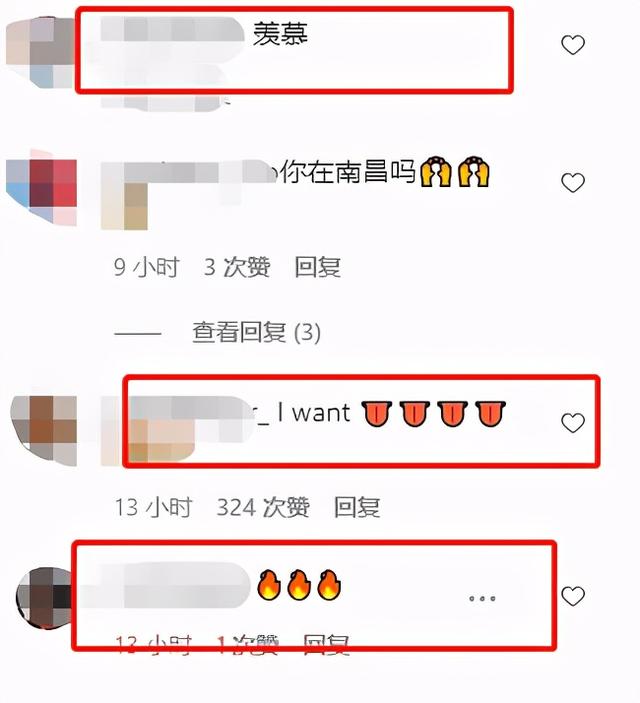This screenshot has width=640, height=703.
Task: Expand 查看回复 (3) replies
Action: pyautogui.click(x=256, y=333)
